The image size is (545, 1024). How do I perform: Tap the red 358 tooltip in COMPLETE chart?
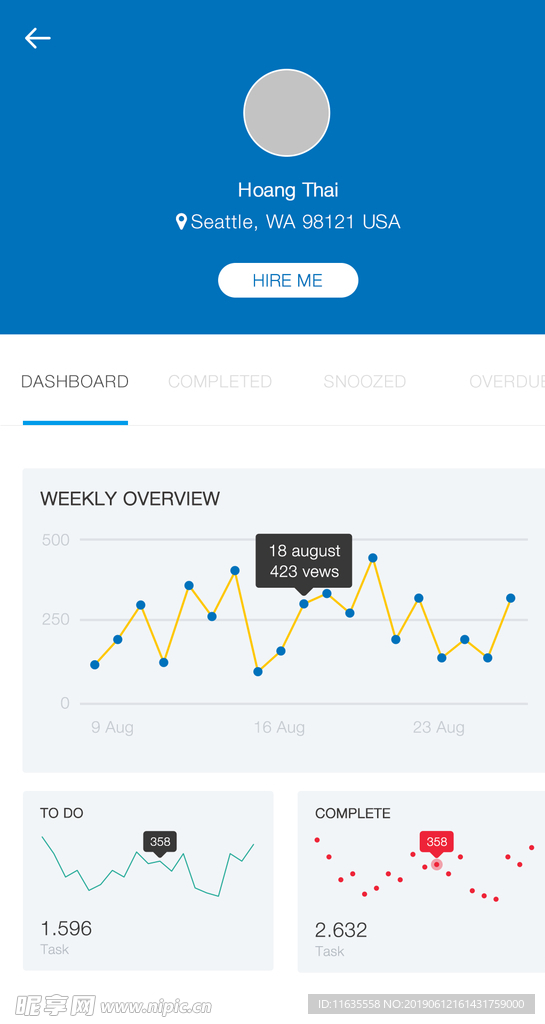point(437,842)
